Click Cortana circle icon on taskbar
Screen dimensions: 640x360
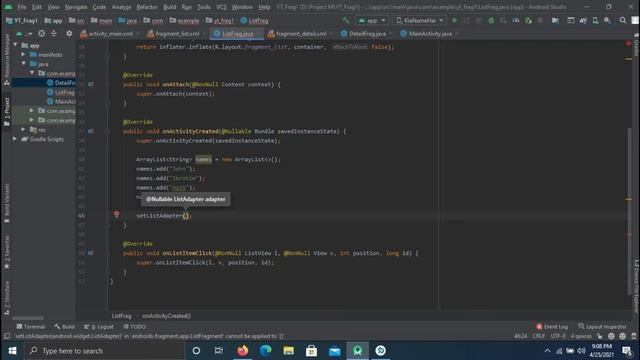pos(196,351)
